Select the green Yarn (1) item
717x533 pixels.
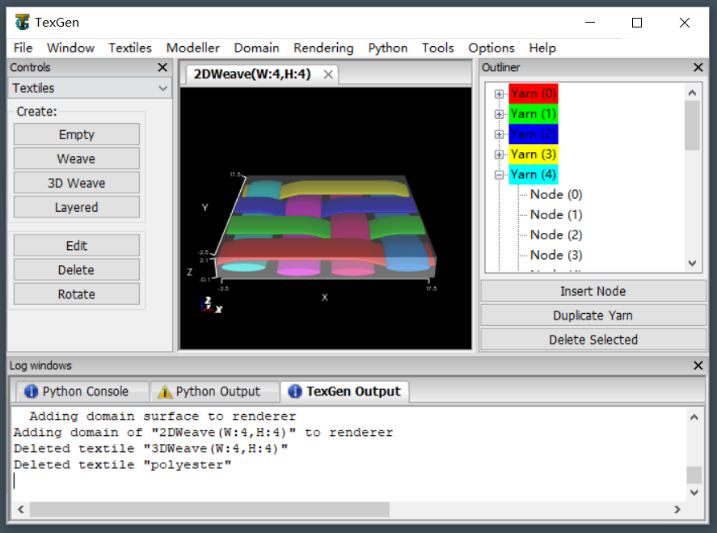(533, 114)
